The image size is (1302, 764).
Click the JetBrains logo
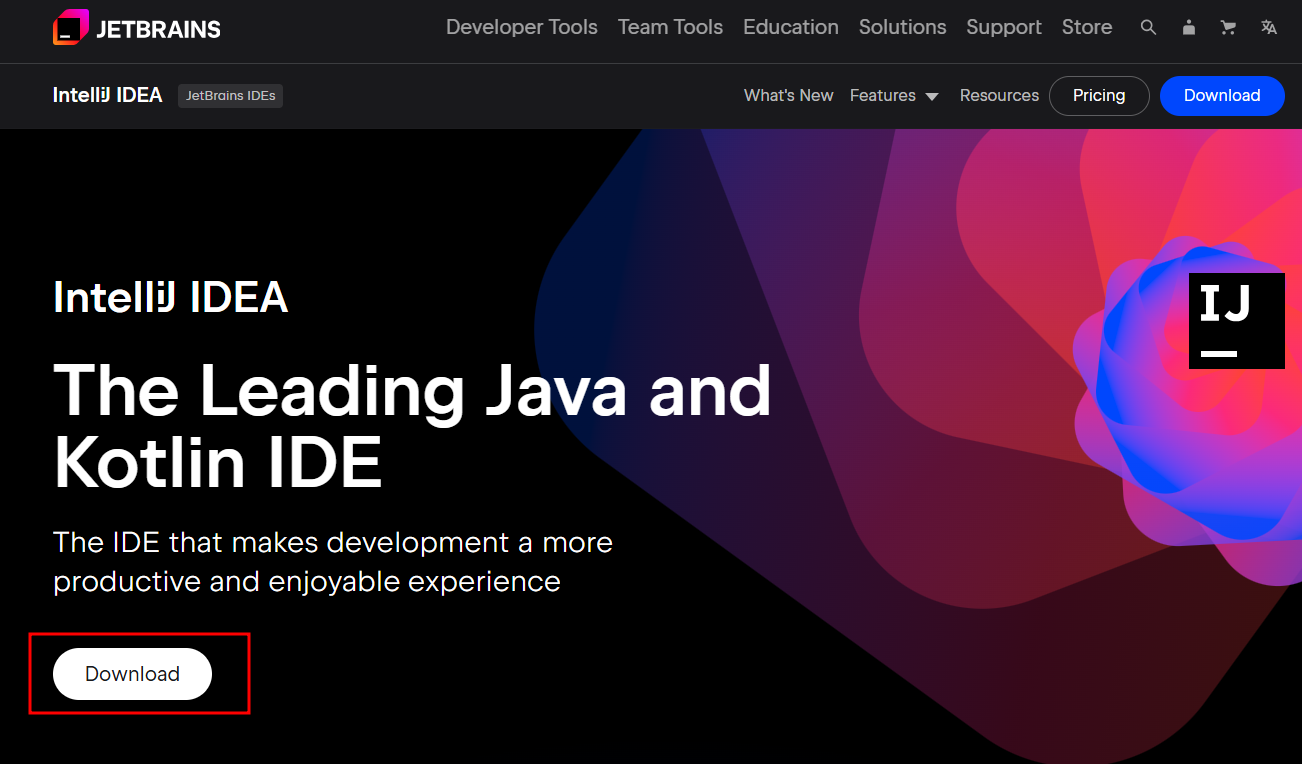[x=137, y=28]
